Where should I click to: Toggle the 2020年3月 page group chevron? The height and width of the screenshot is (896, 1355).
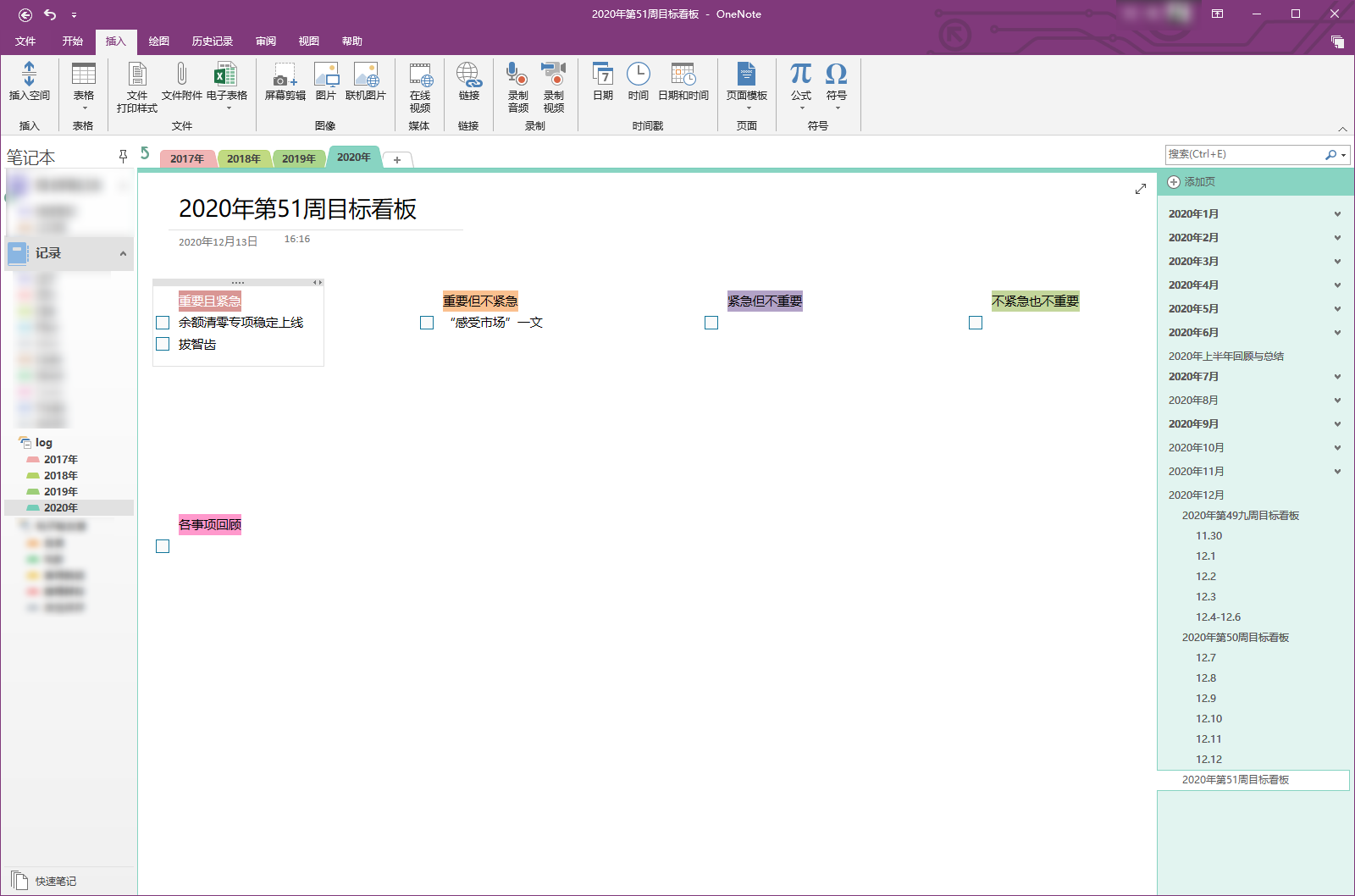tap(1337, 262)
